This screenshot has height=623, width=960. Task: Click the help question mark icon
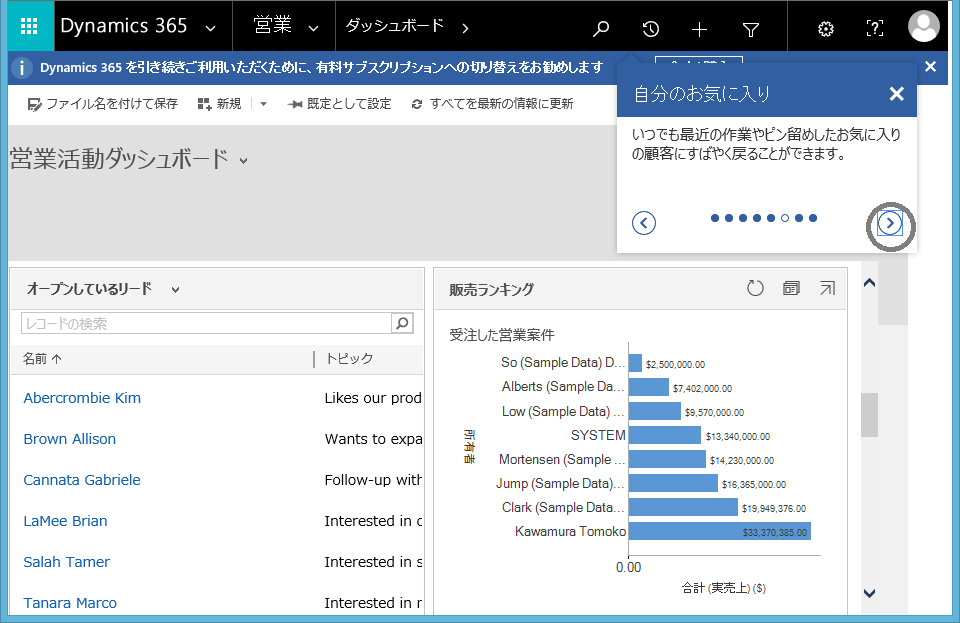875,28
